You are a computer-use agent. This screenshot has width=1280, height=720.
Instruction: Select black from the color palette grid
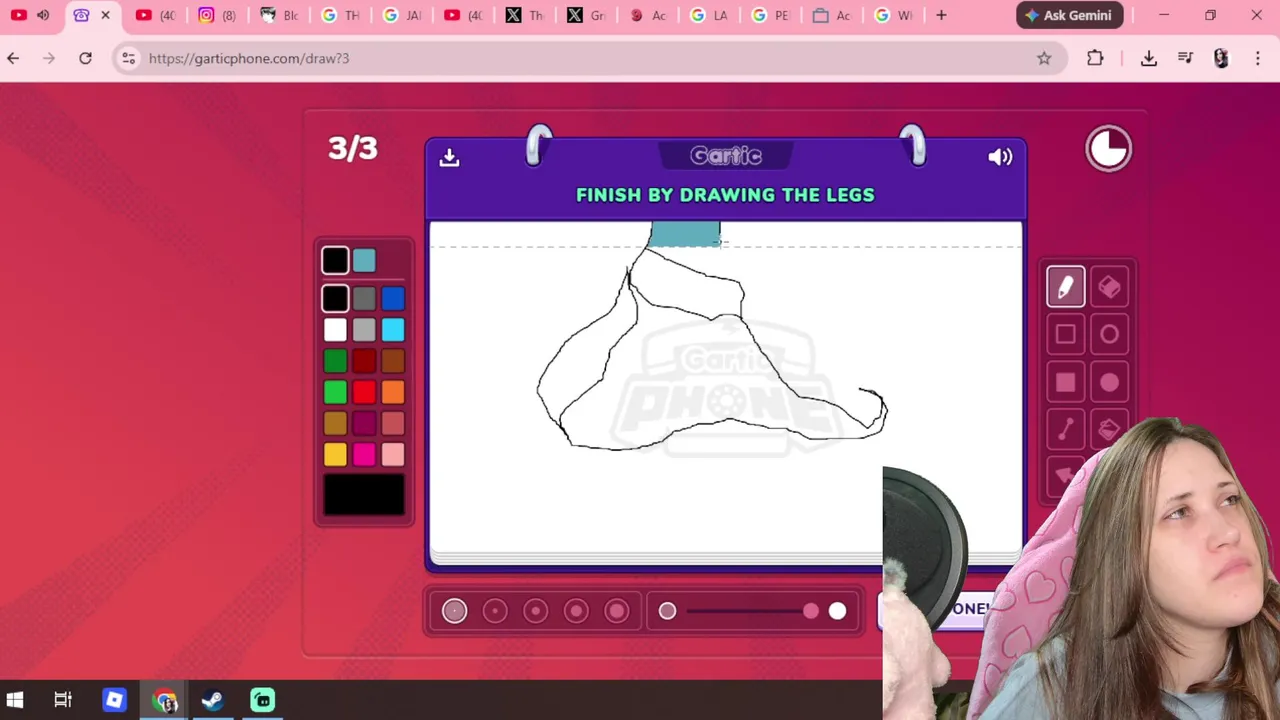(335, 298)
